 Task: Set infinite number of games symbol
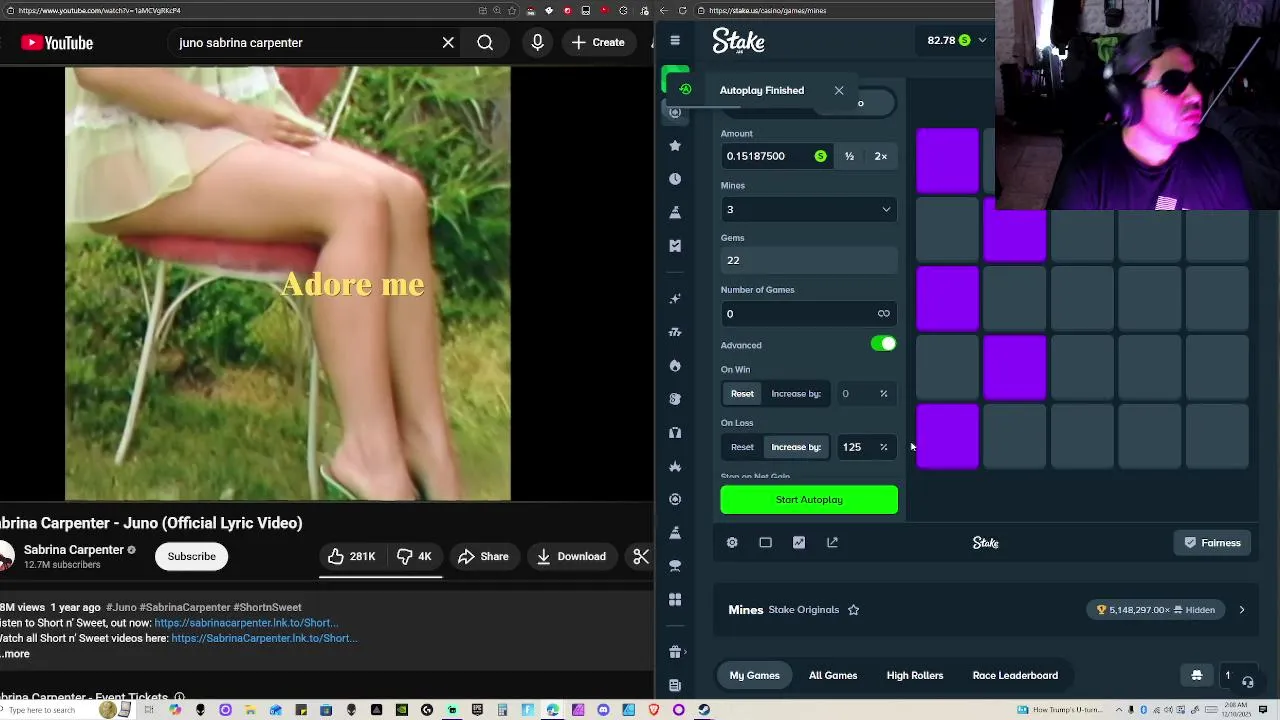(x=884, y=314)
